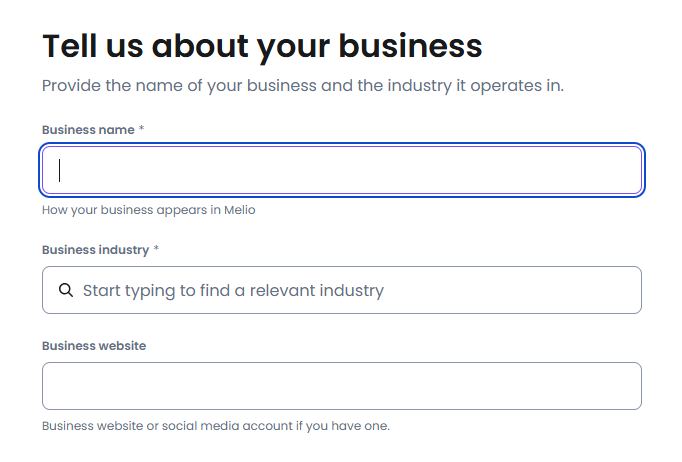Click the "Business name" field label
Screen dimensions: 682x462
88,130
